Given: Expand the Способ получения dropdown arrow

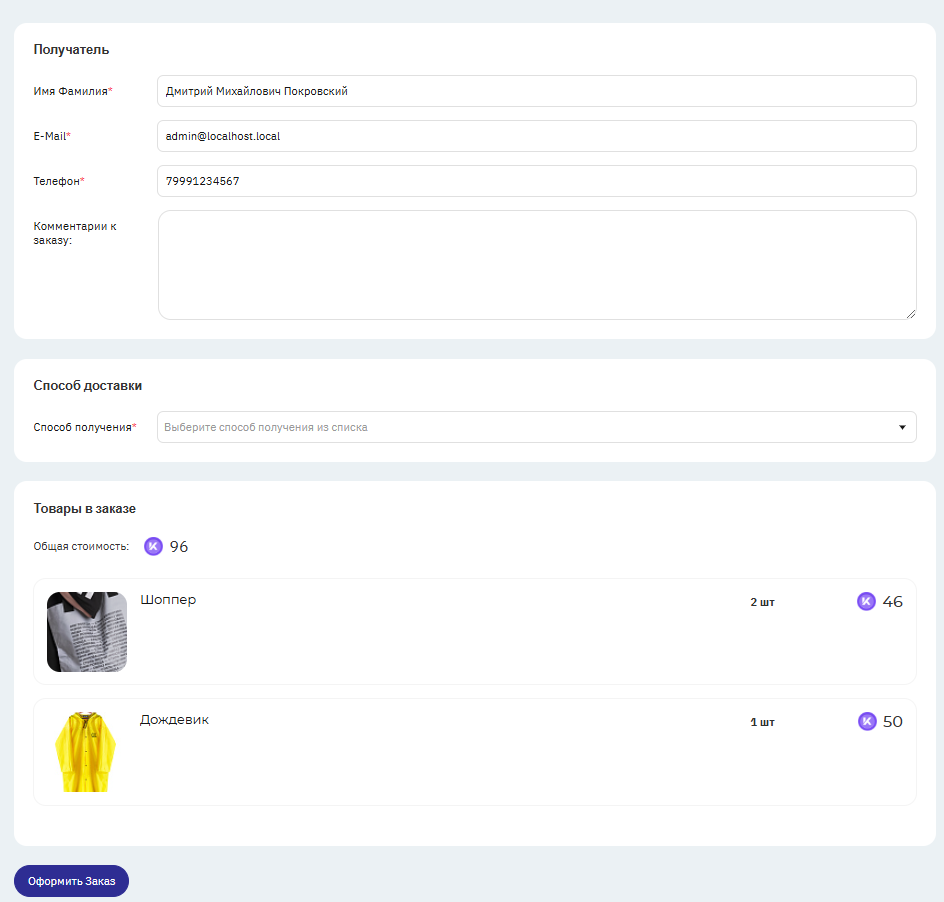Looking at the screenshot, I should point(902,427).
